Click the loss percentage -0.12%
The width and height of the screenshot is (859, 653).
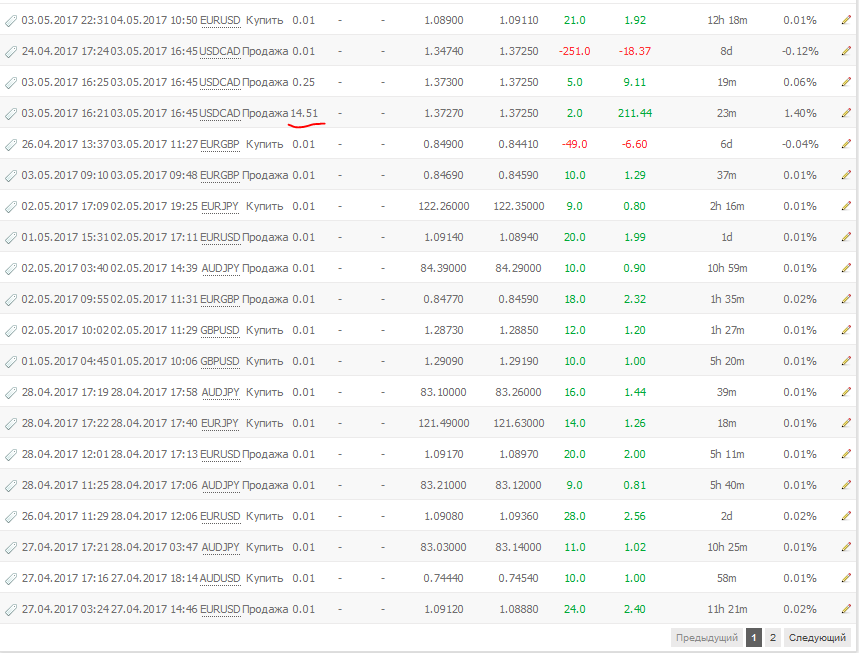tap(800, 51)
